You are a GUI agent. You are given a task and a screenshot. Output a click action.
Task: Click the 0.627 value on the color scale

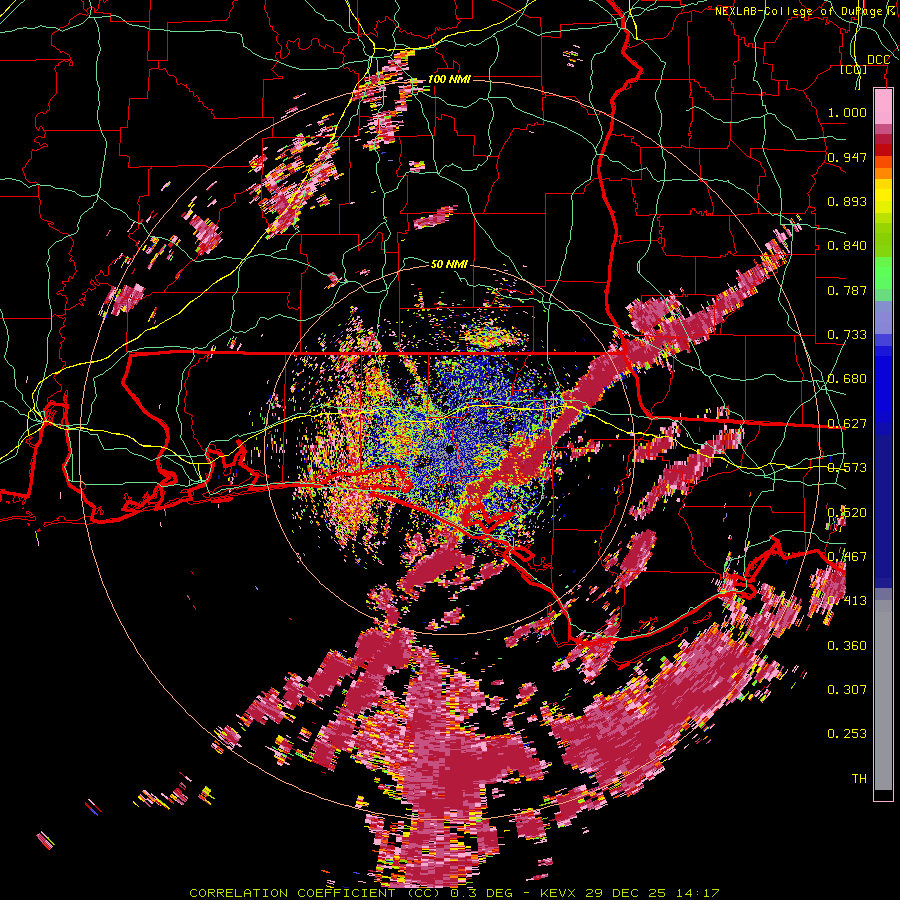(847, 424)
